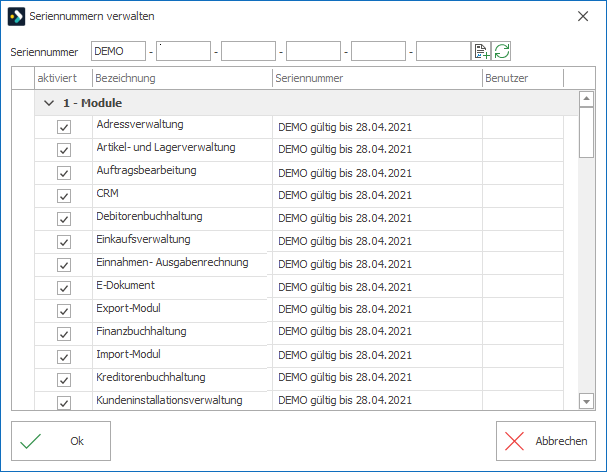607x472 pixels.
Task: Select the CRM row label
Action: 107,193
